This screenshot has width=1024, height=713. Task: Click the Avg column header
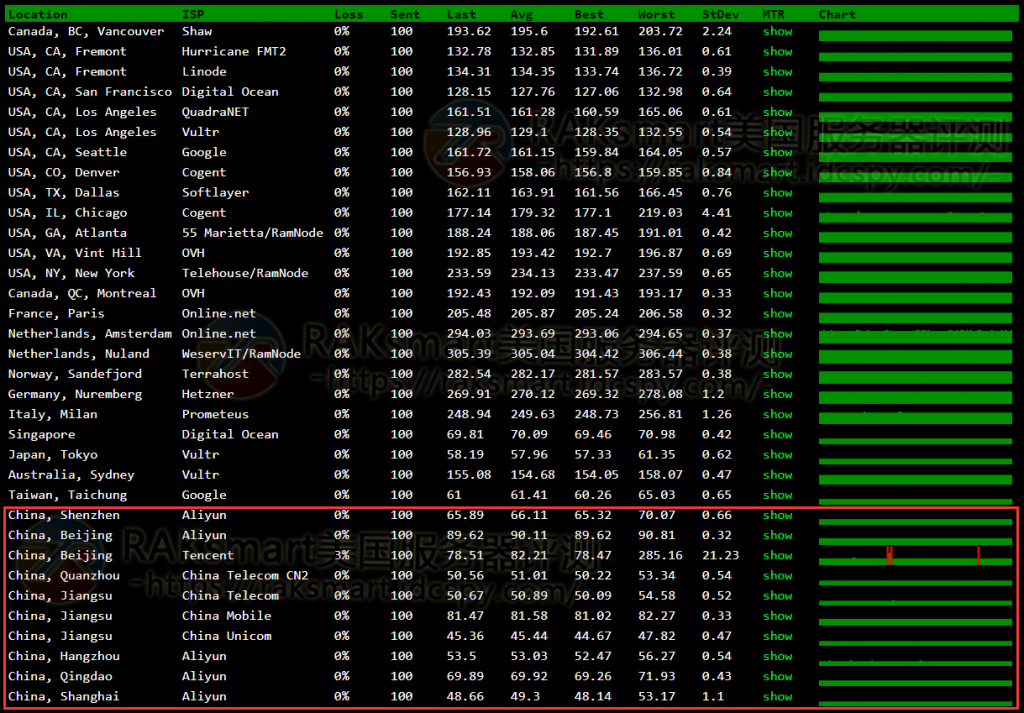[522, 14]
